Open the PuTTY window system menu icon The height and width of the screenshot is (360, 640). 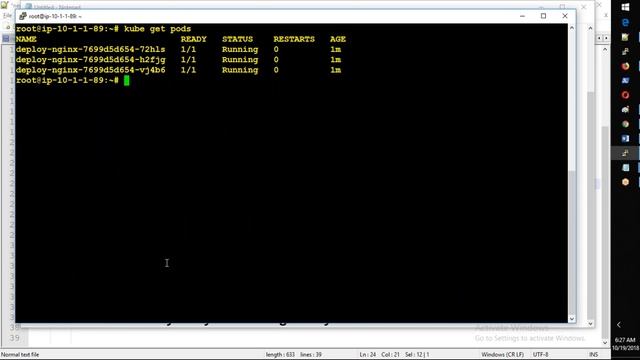point(23,16)
